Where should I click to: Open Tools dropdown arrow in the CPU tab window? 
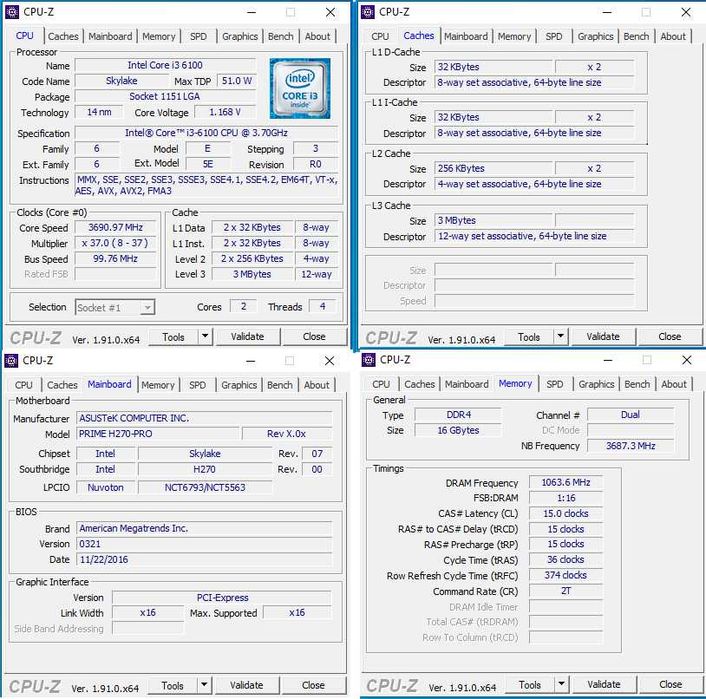pyautogui.click(x=205, y=336)
